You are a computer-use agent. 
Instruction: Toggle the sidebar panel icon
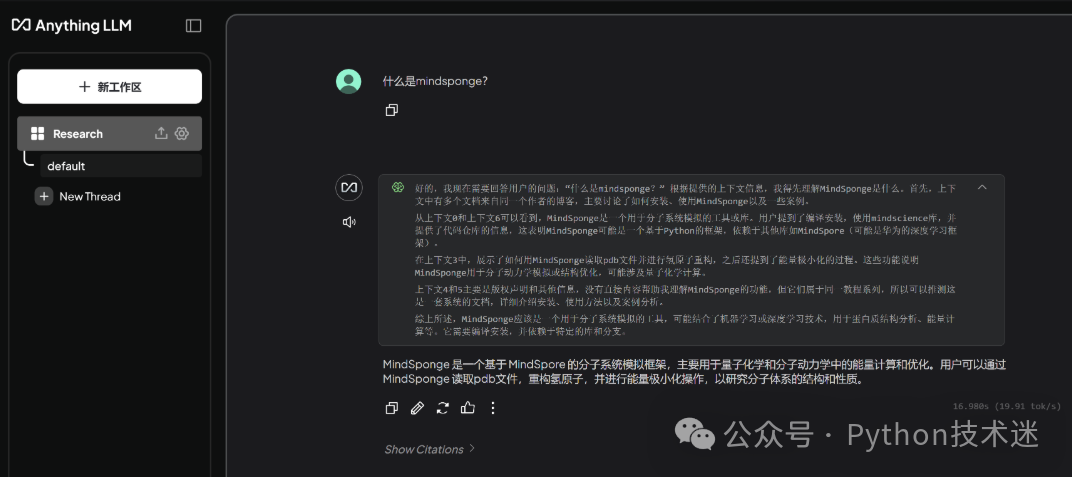coord(193,25)
